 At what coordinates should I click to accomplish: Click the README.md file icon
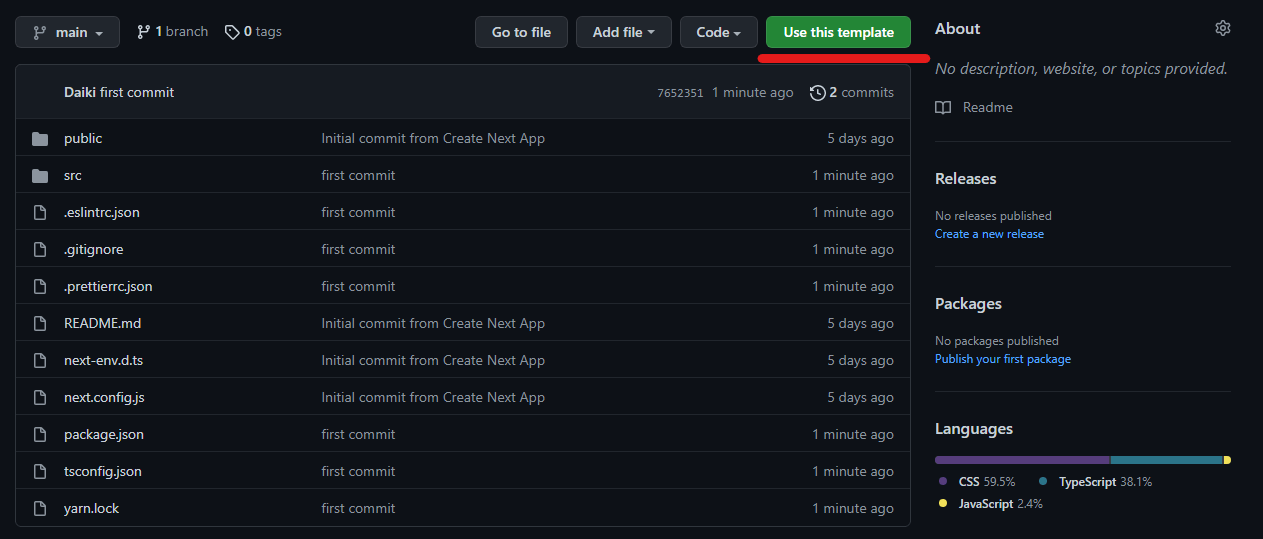click(x=40, y=323)
